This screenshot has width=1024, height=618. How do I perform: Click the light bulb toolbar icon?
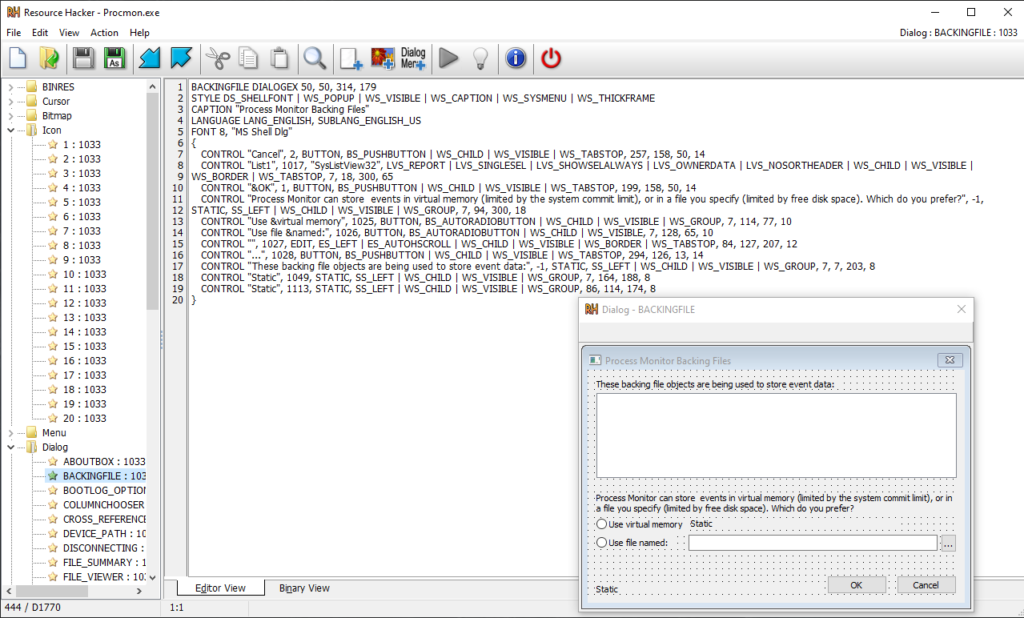click(481, 58)
